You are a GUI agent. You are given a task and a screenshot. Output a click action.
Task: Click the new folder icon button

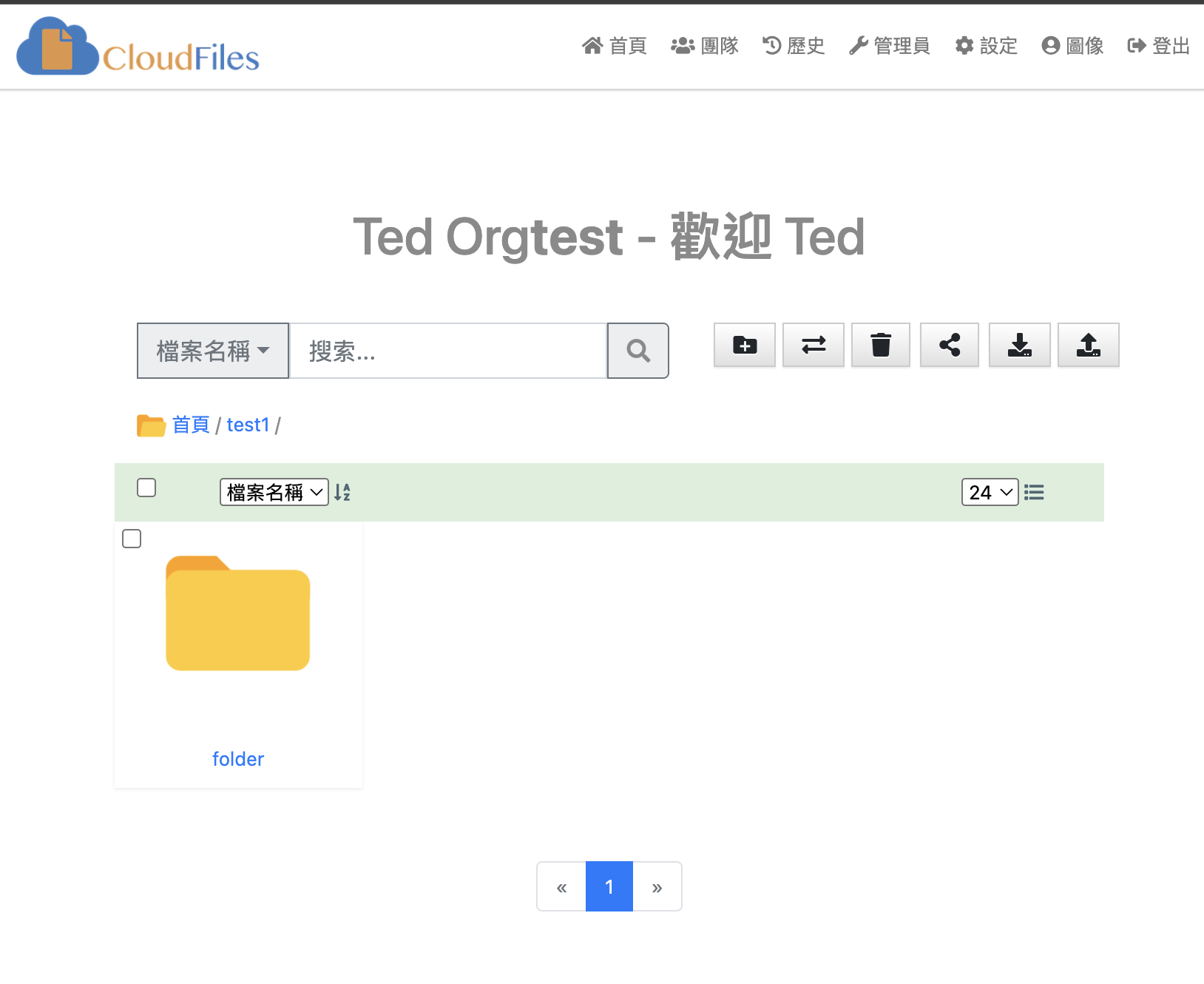tap(745, 345)
